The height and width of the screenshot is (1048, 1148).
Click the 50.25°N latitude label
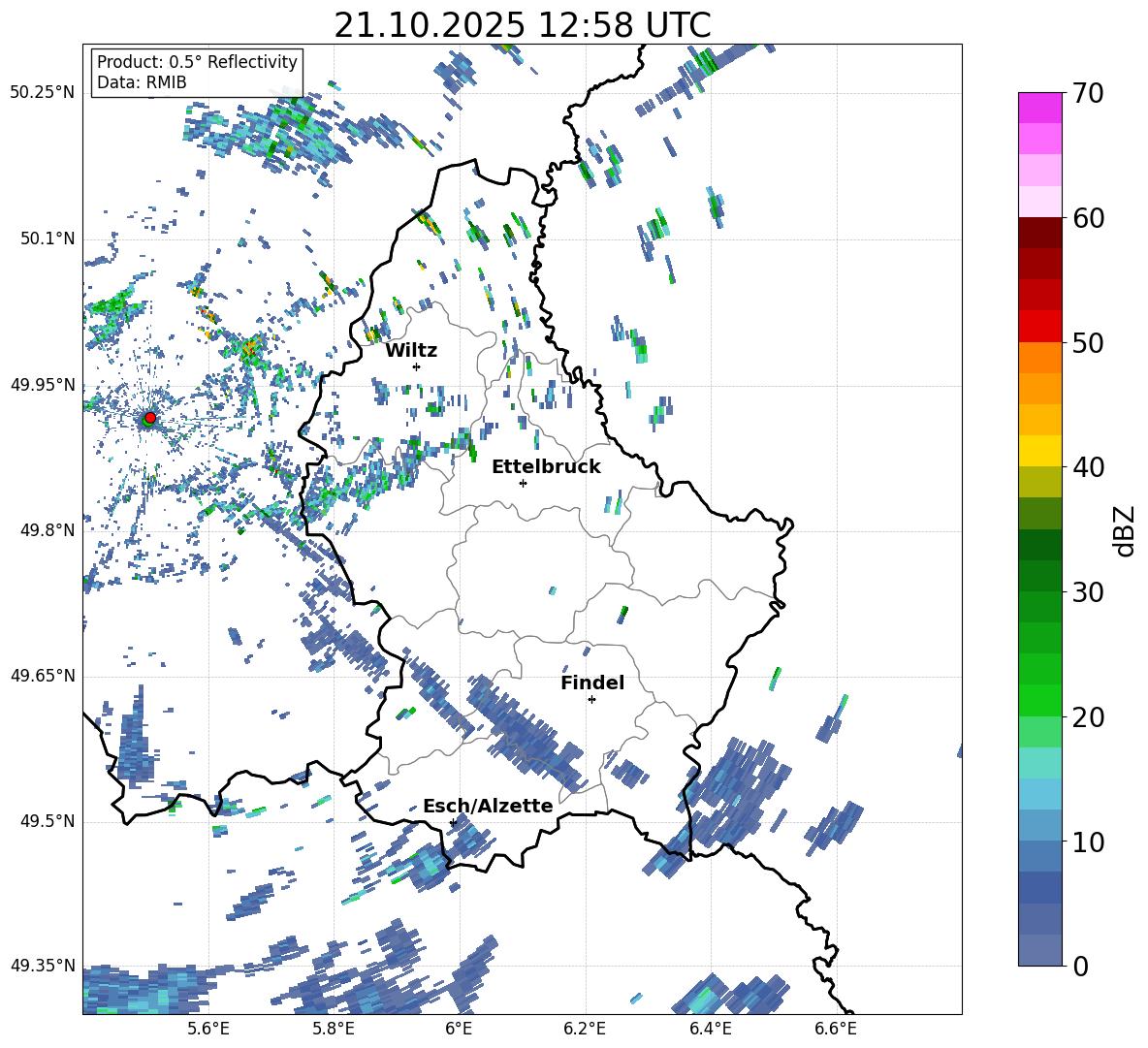pos(43,93)
